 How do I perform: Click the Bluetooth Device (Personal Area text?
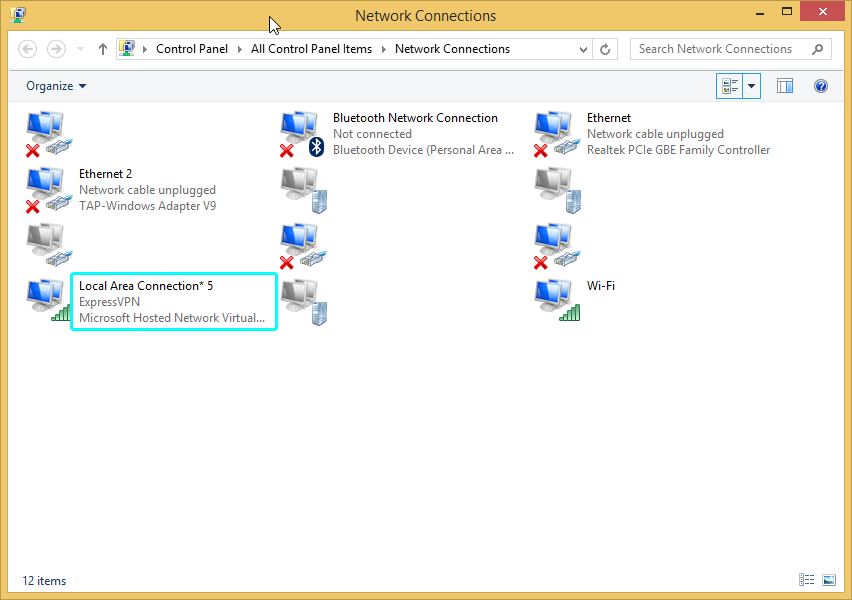point(423,150)
